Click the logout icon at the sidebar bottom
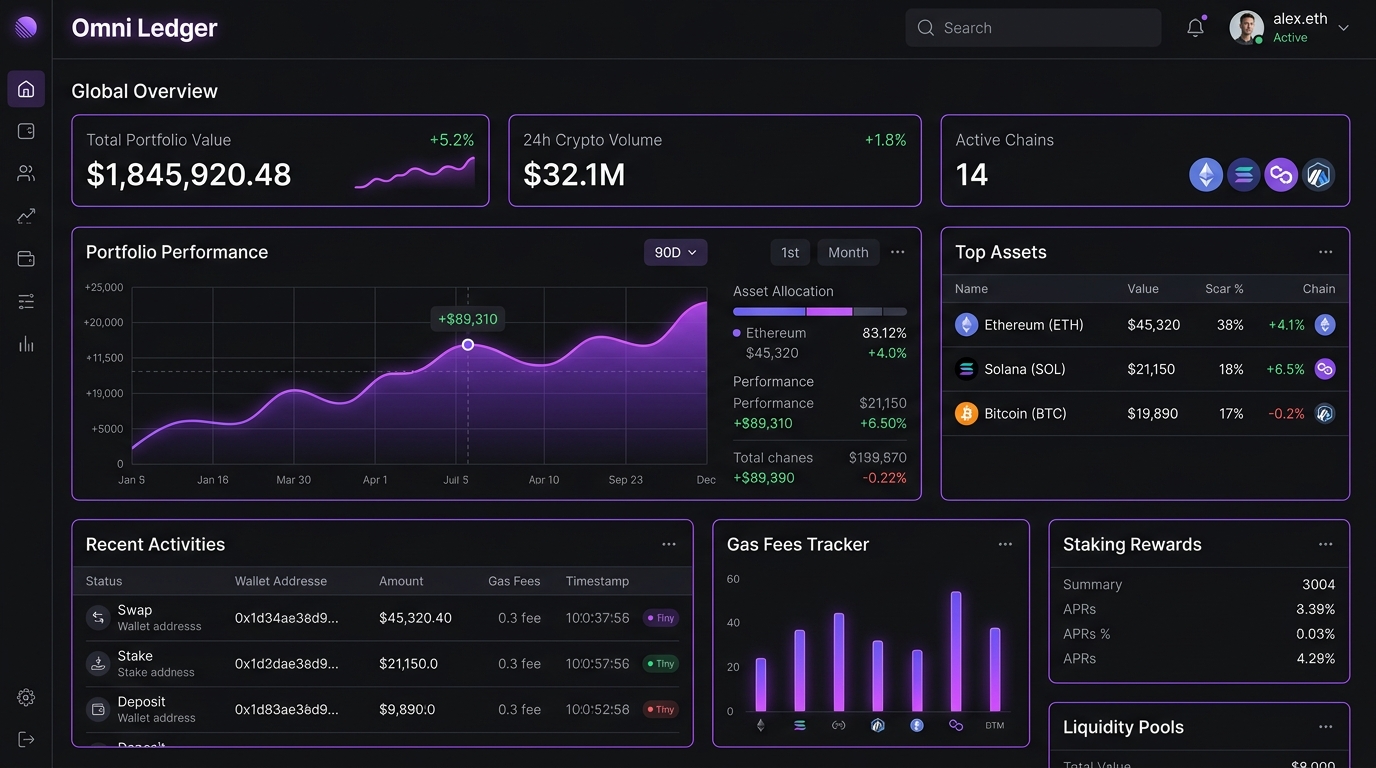 coord(26,739)
